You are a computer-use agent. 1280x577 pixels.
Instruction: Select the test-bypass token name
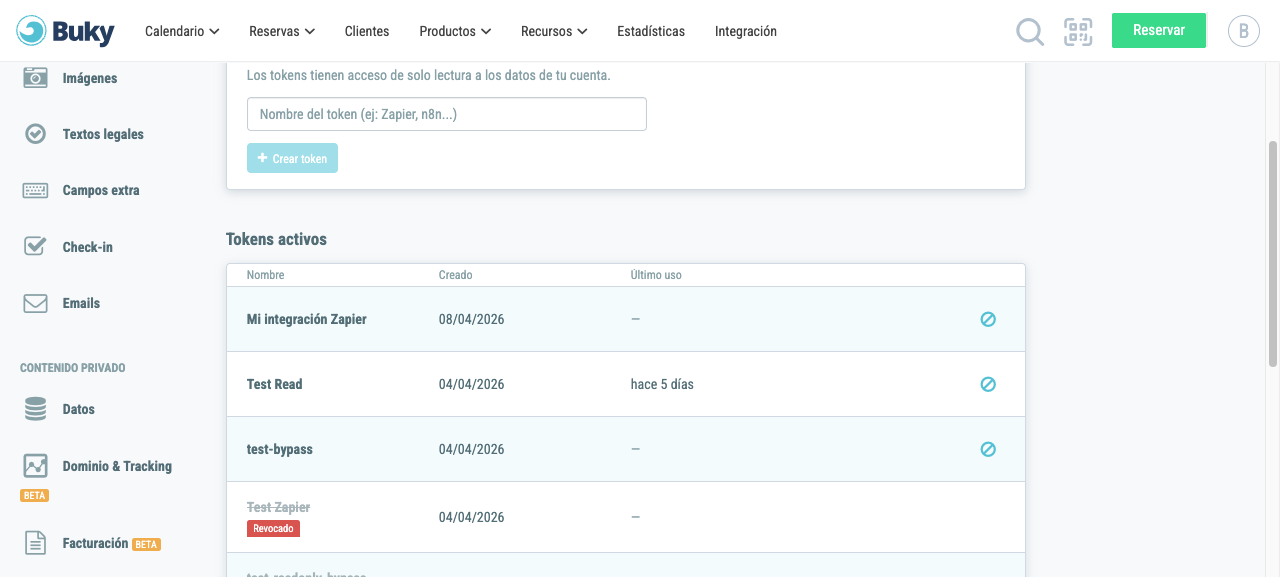(280, 449)
